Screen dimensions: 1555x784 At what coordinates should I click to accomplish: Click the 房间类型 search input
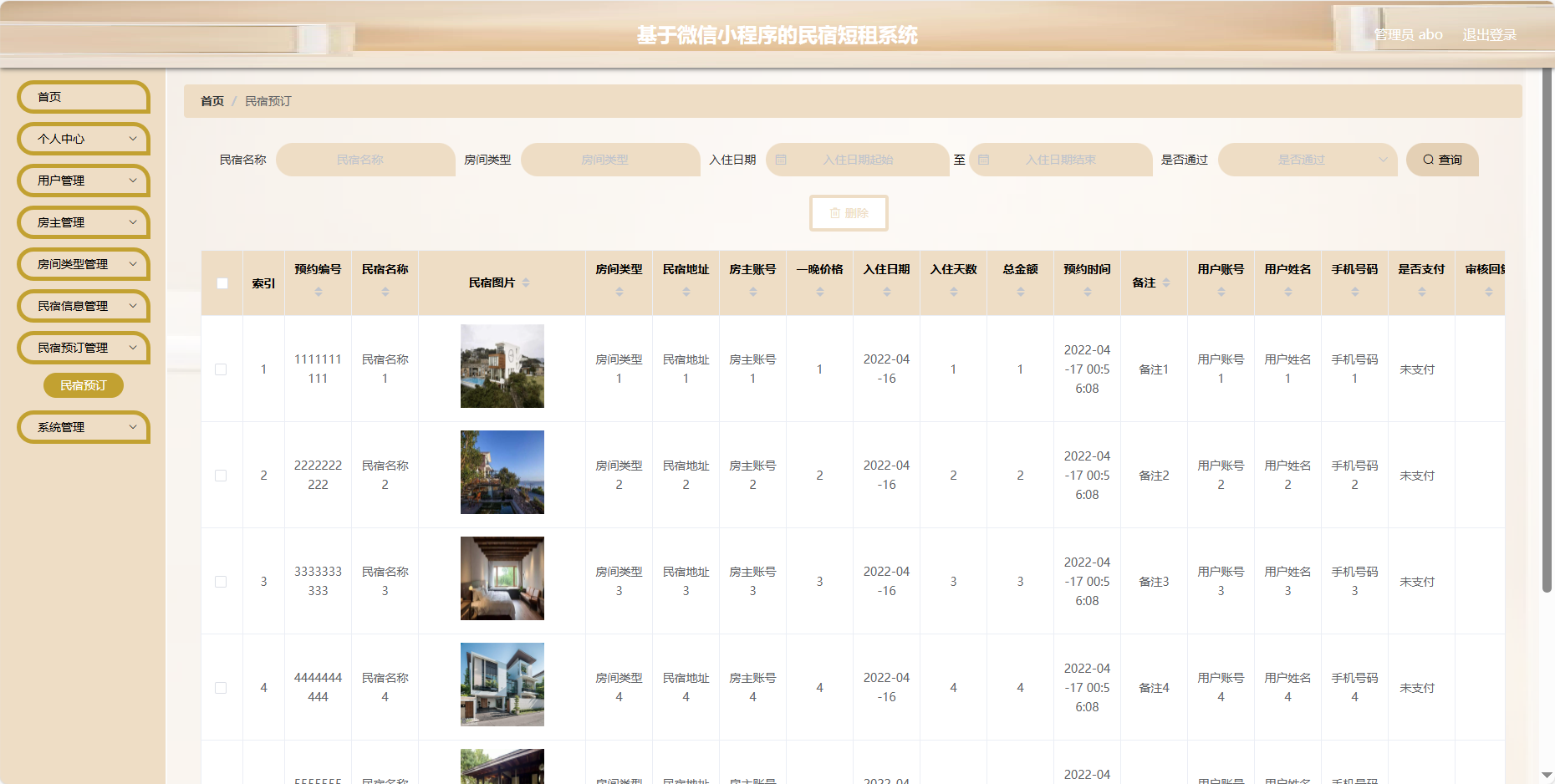click(x=610, y=160)
